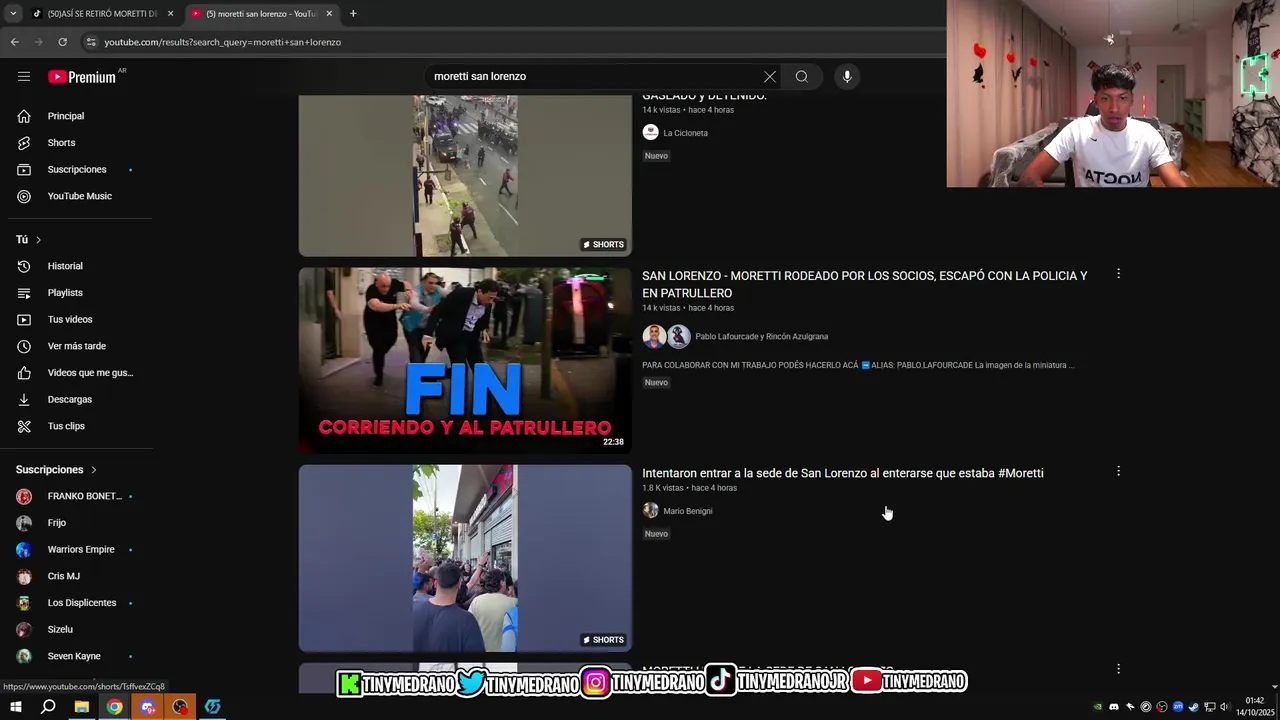Start voice search with microphone icon
This screenshot has height=720, width=1280.
pyautogui.click(x=847, y=76)
